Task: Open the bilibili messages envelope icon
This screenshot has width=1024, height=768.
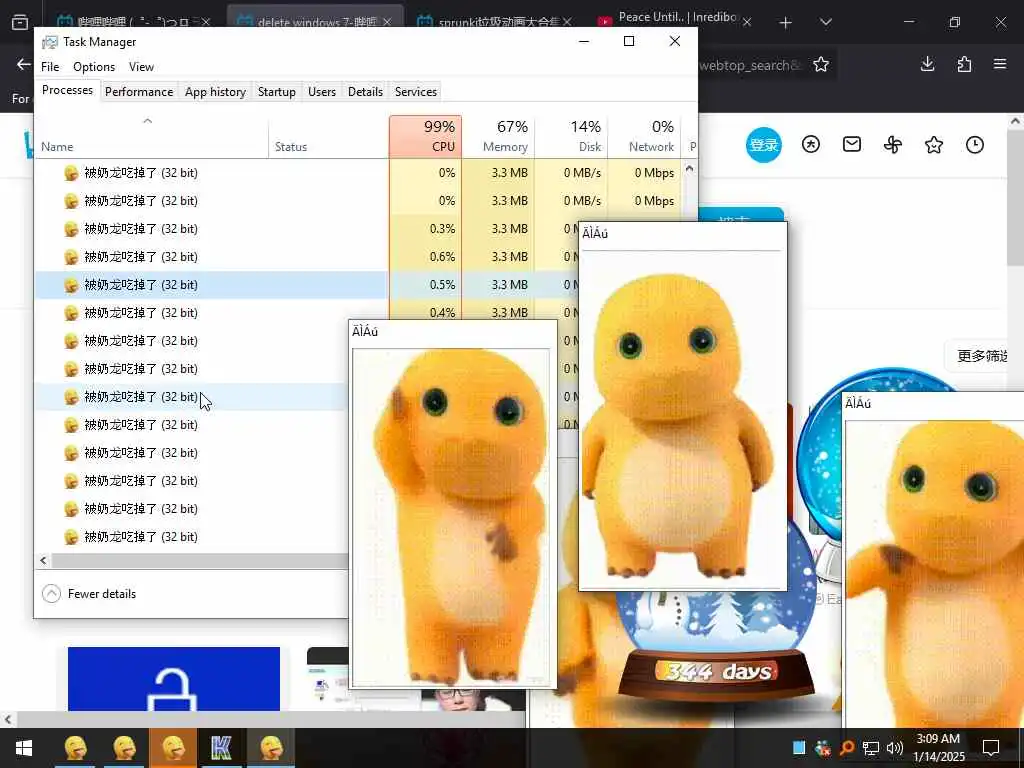Action: point(852,144)
